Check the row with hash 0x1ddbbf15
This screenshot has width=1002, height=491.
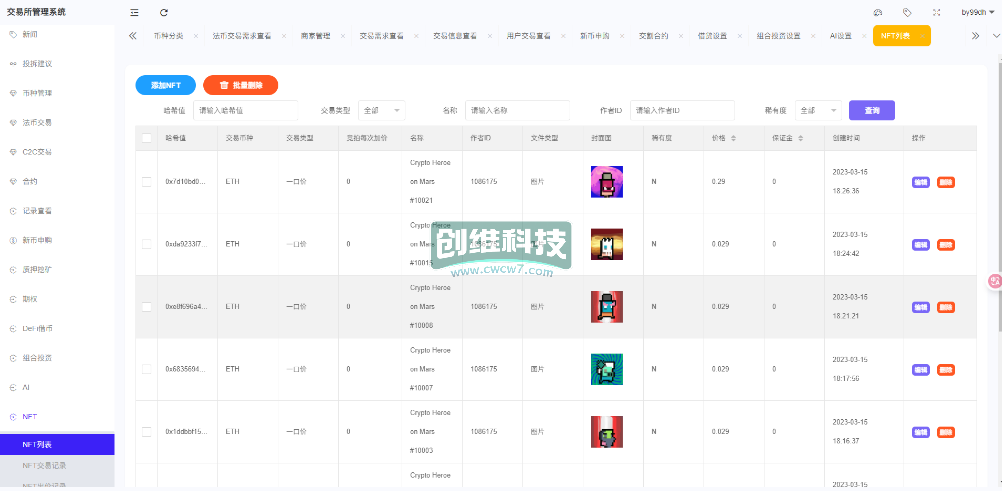[x=146, y=432]
